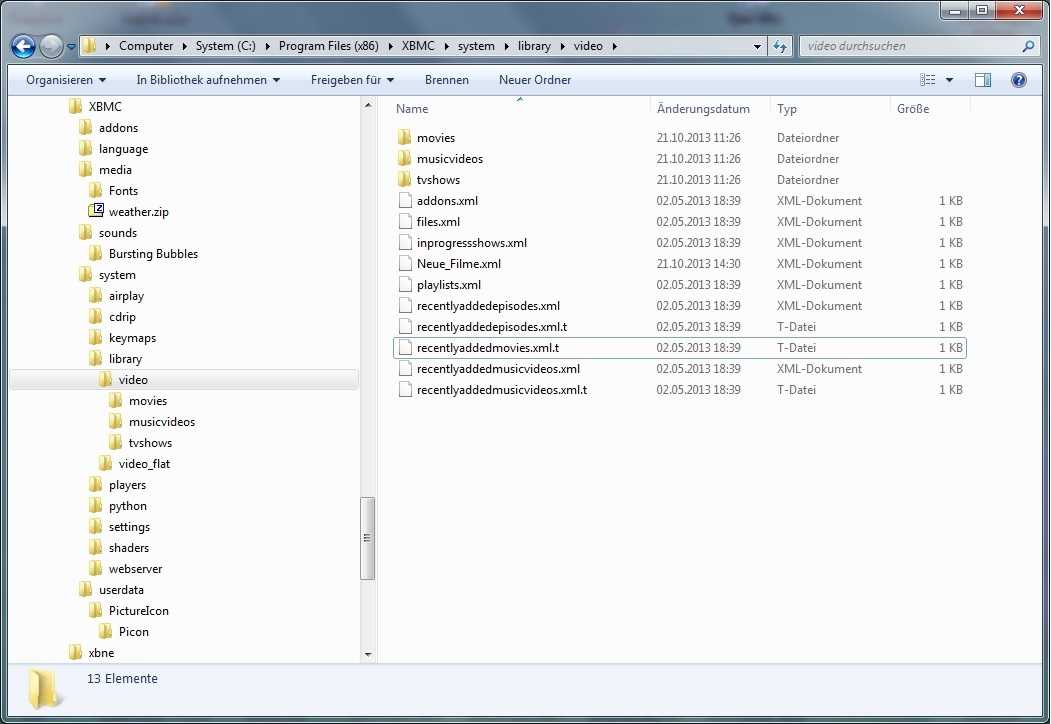The image size is (1051, 724).
Task: Select the weather.zip icon in tree
Action: click(96, 210)
